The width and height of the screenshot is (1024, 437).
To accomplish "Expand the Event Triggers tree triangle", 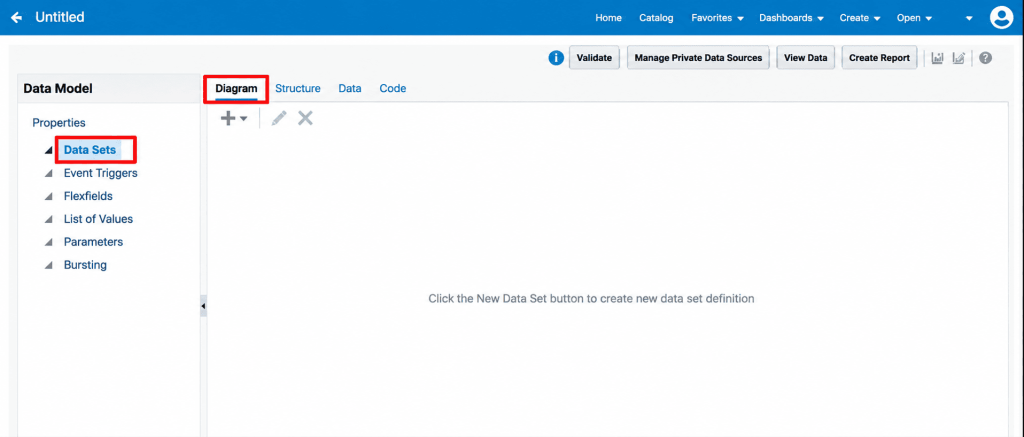I will [48, 174].
